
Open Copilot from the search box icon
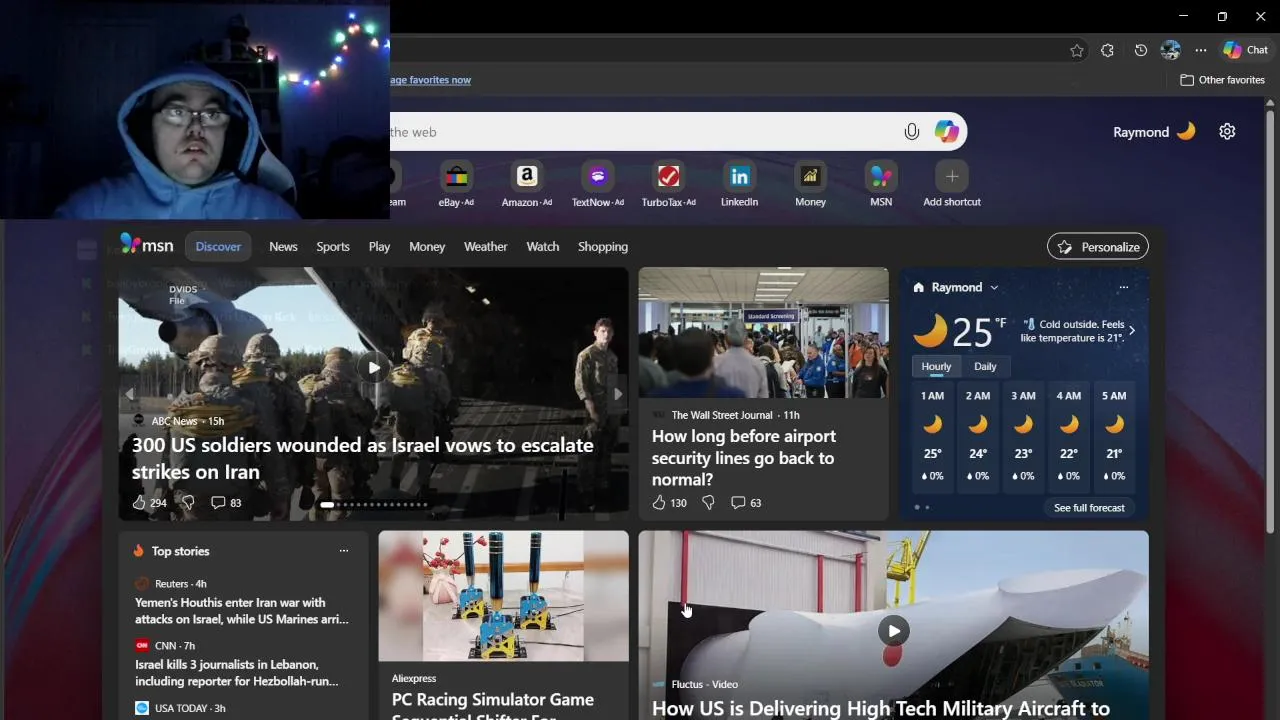pyautogui.click(x=946, y=132)
